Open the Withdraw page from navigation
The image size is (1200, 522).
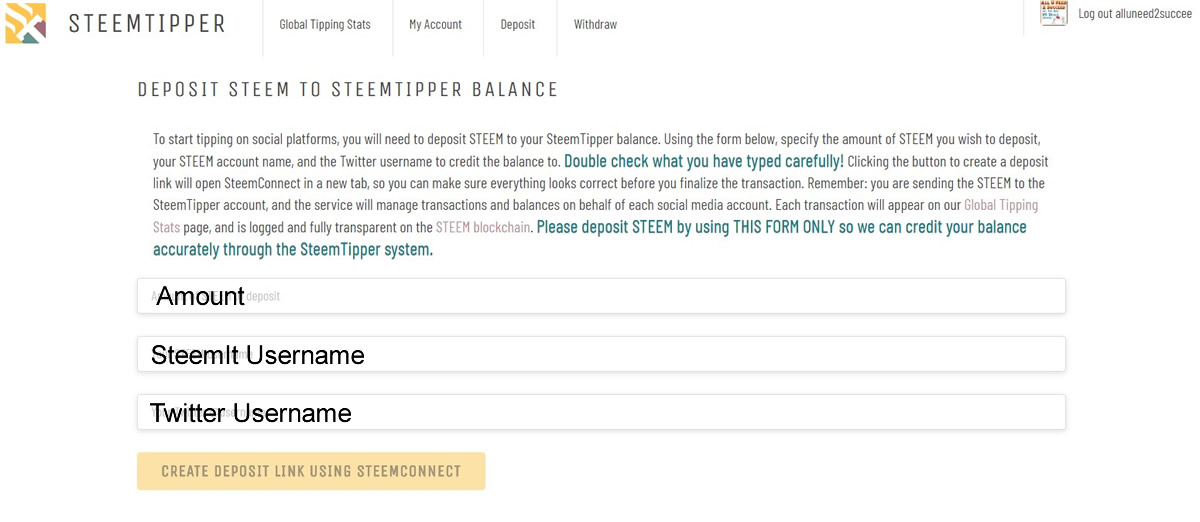coord(595,24)
